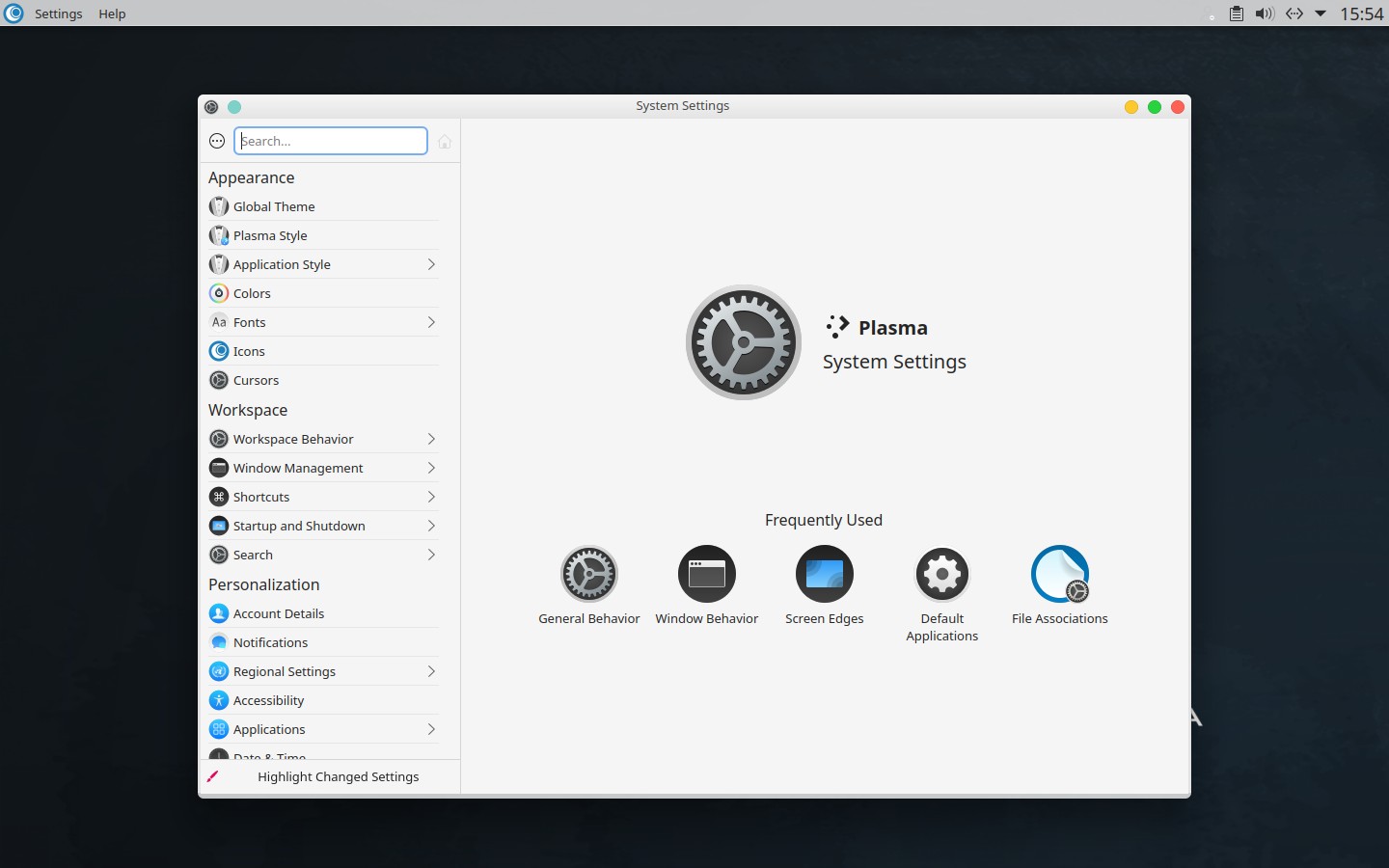
Task: Open the Settings menu in top bar
Action: [x=59, y=14]
